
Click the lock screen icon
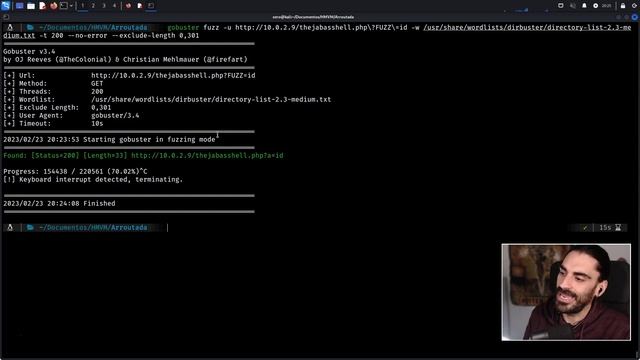(x=623, y=6)
